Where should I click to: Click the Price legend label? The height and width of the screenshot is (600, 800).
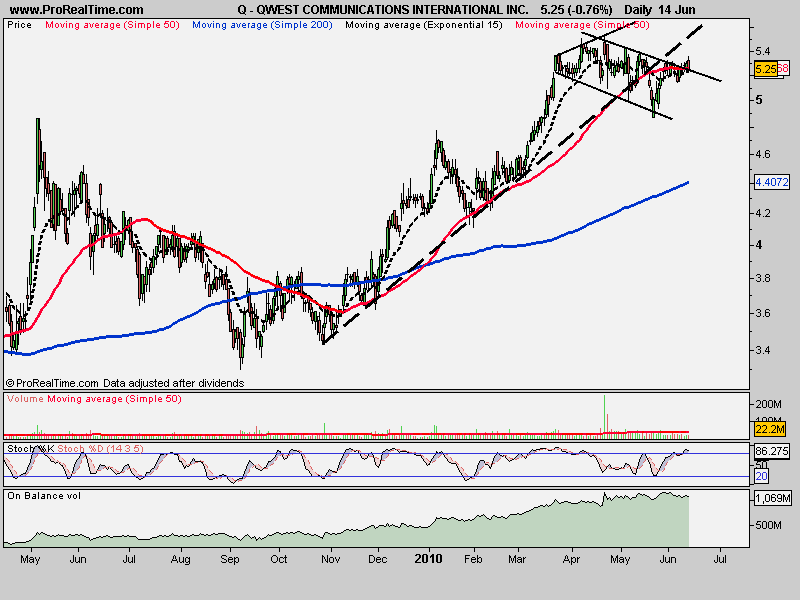point(19,24)
